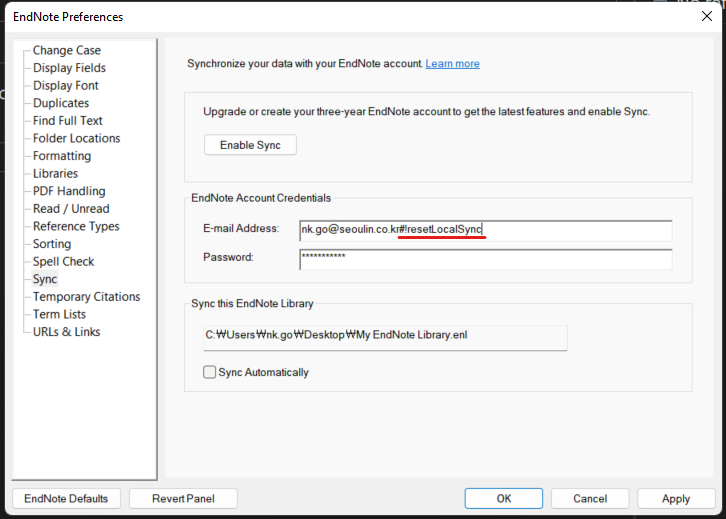Viewport: 726px width, 519px height.
Task: Close the EndNote Preferences dialog
Action: pos(707,16)
